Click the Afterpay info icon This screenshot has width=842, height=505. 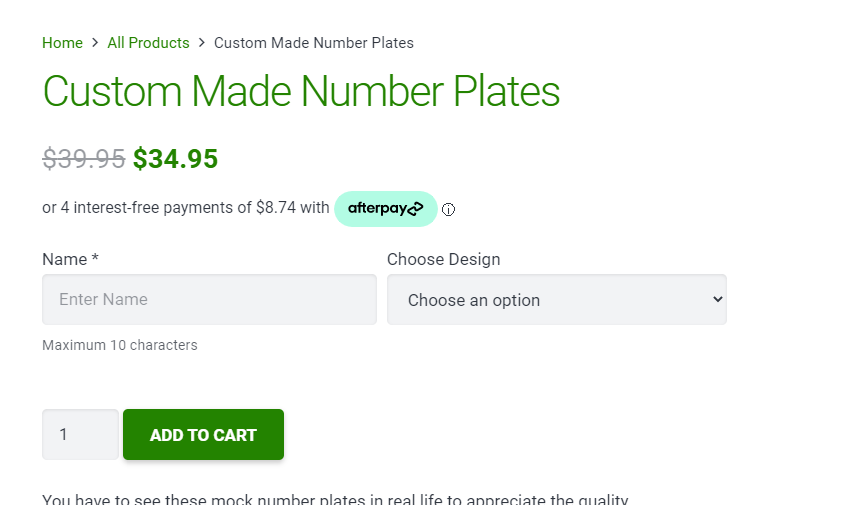(x=448, y=210)
